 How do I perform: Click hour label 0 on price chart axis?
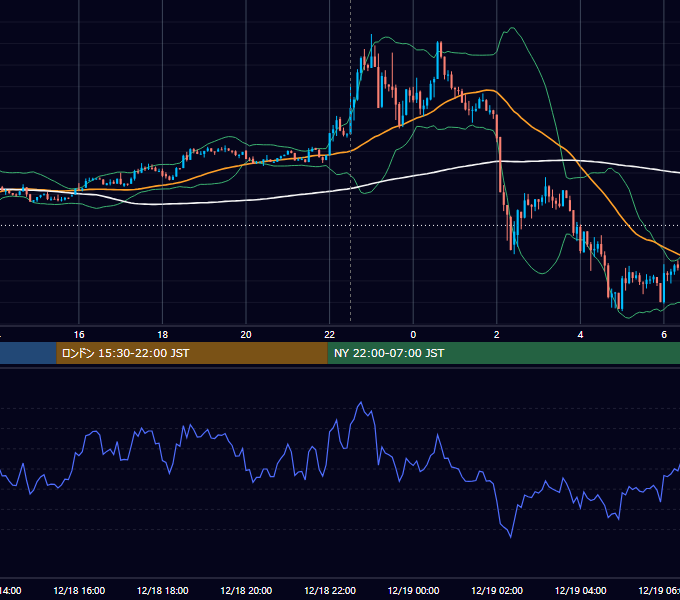pos(413,335)
